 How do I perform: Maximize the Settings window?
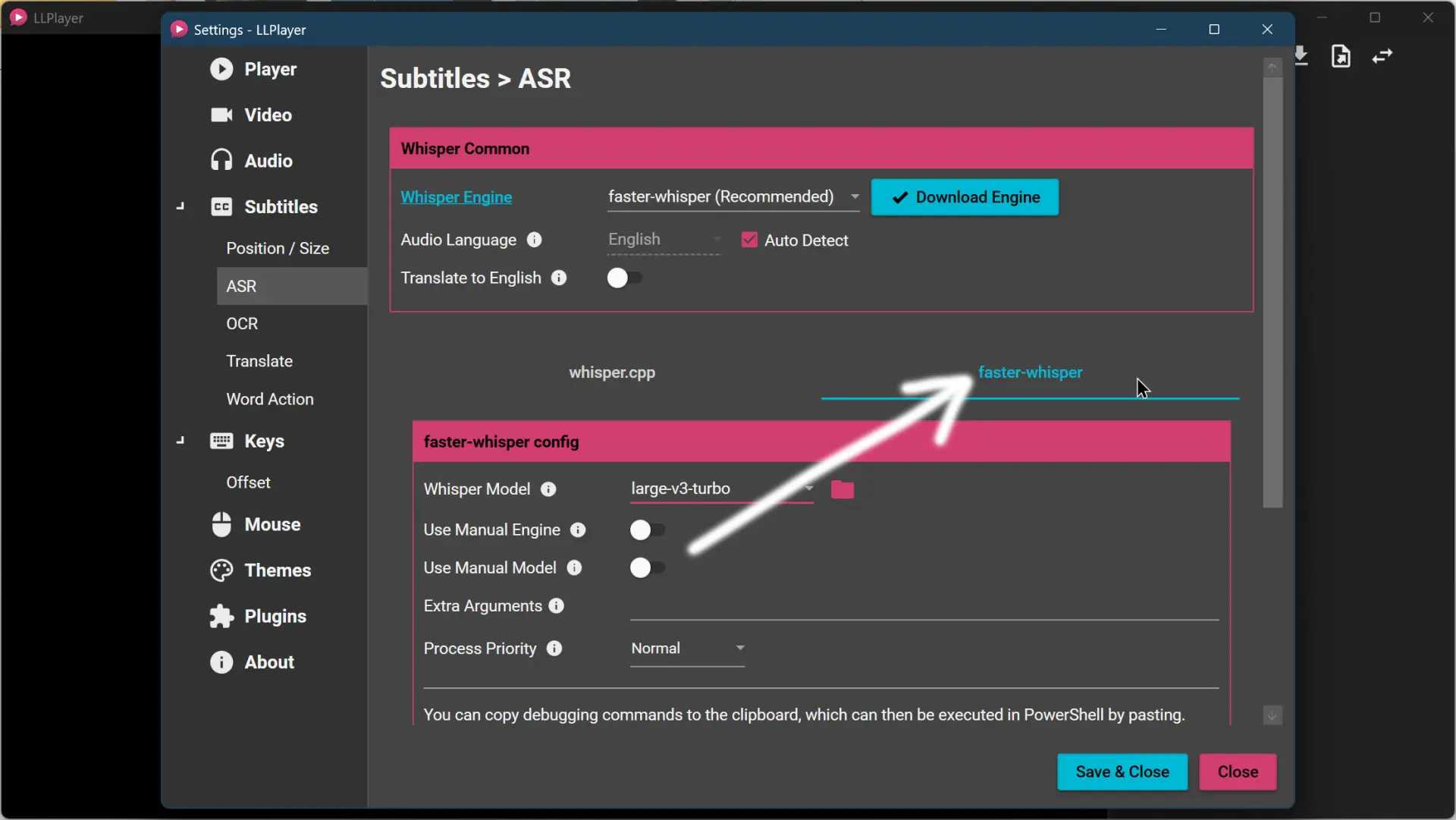1214,30
